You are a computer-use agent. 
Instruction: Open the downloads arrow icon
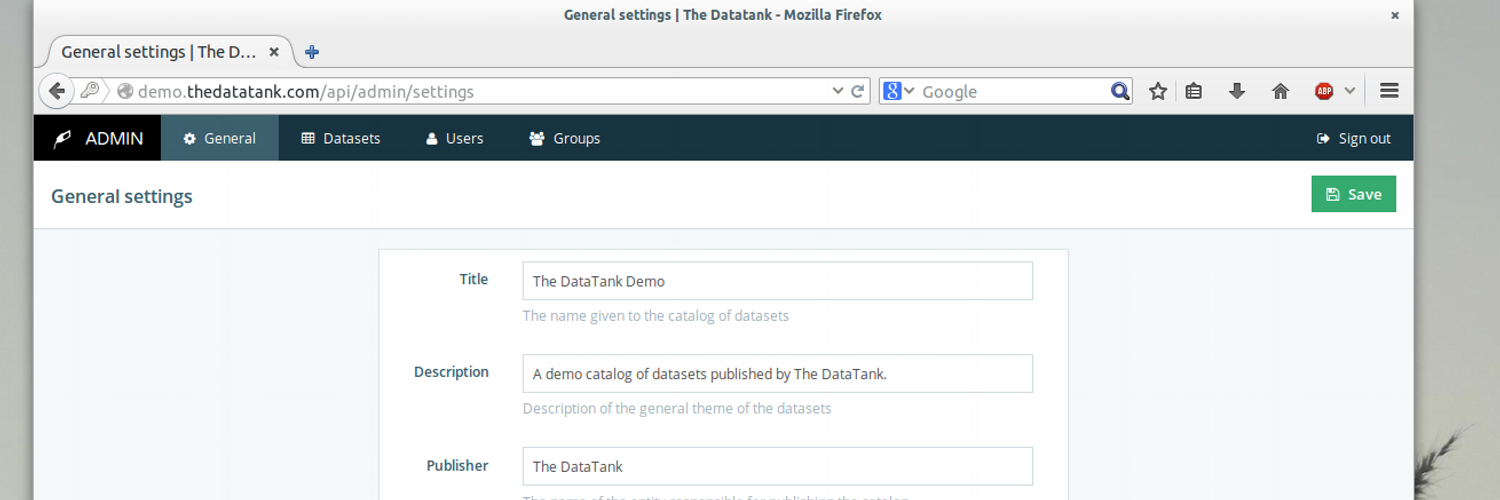[1237, 91]
